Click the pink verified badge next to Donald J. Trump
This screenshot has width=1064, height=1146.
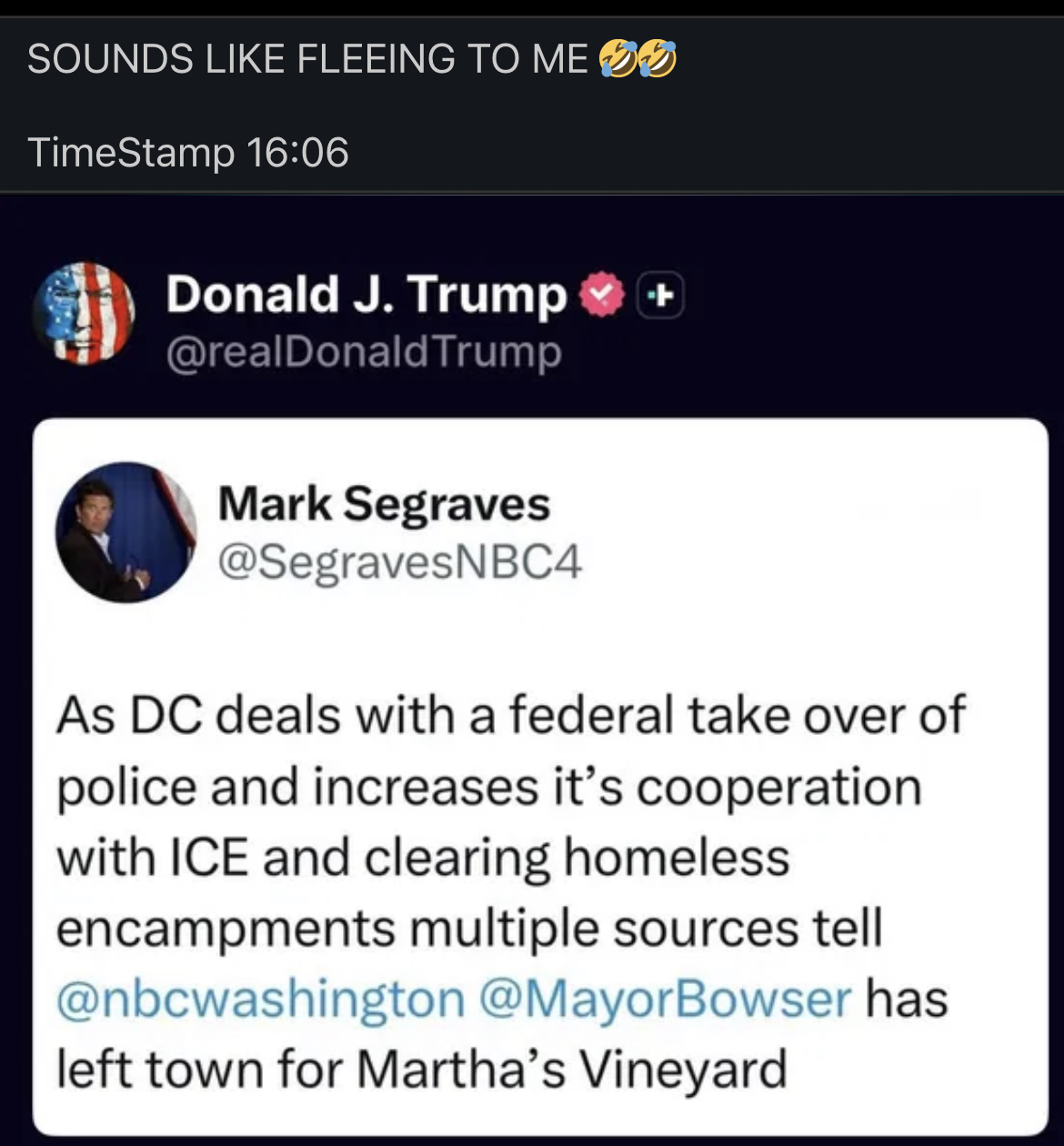tap(600, 293)
